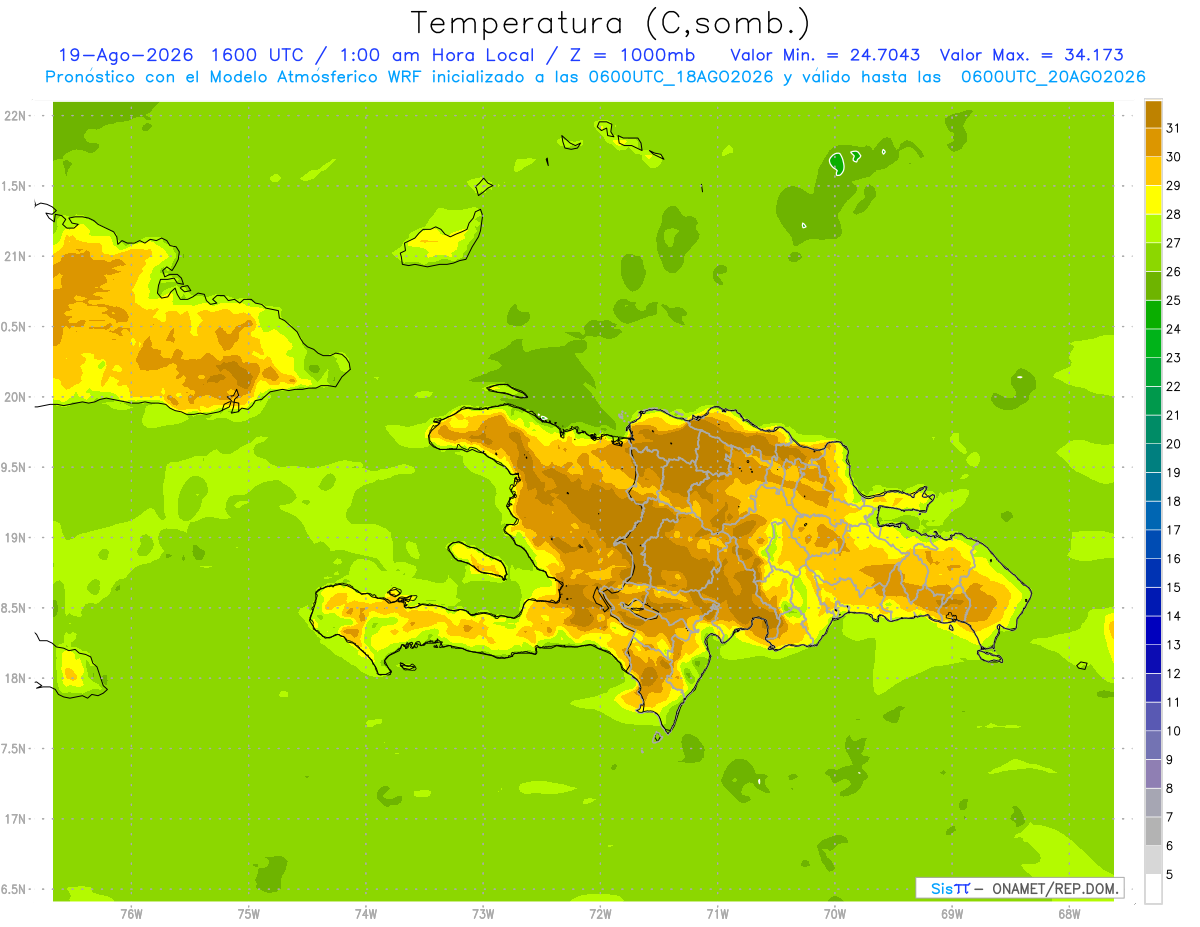Click the color bar segment between 30 and 31
Viewport: 1200px width, 927px height.
tap(1153, 143)
